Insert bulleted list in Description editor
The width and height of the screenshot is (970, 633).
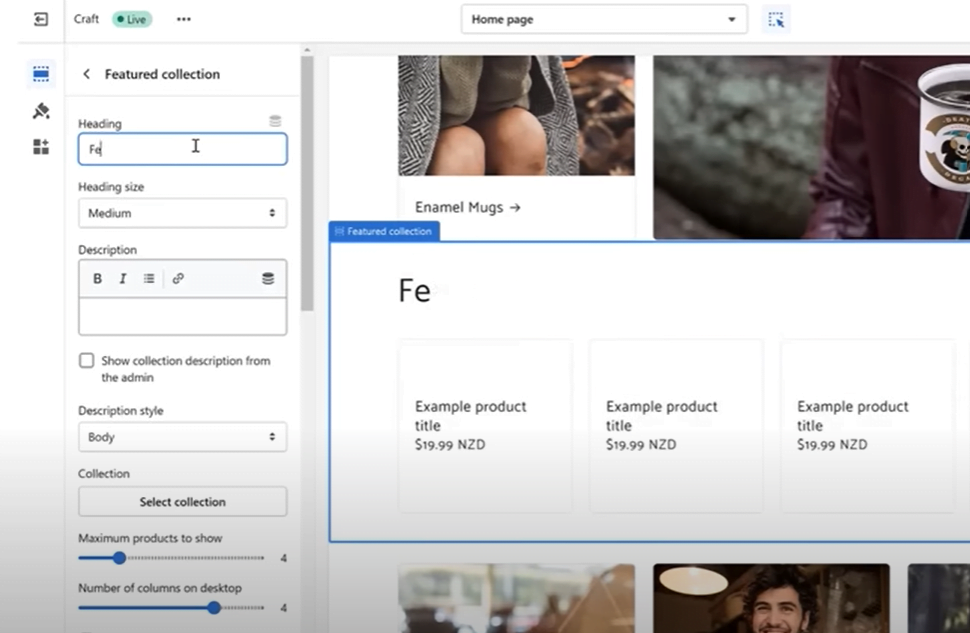coord(149,279)
